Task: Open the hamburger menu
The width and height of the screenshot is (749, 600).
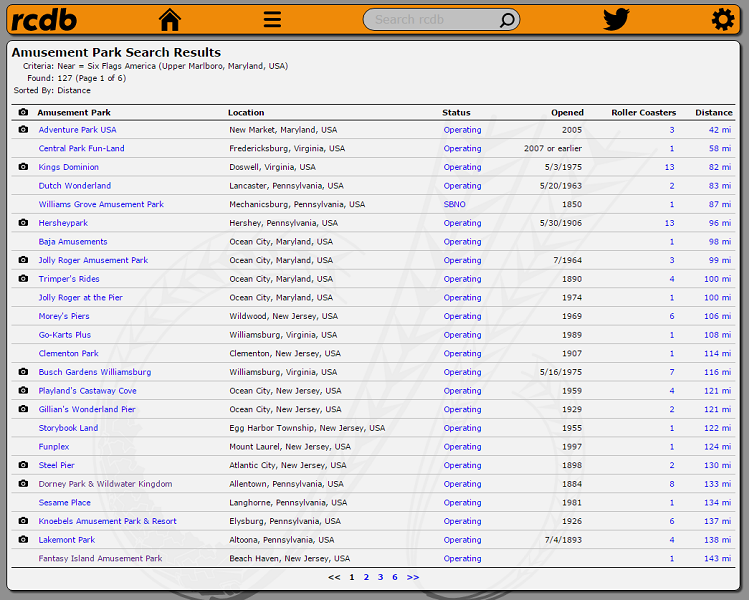Action: point(272,20)
